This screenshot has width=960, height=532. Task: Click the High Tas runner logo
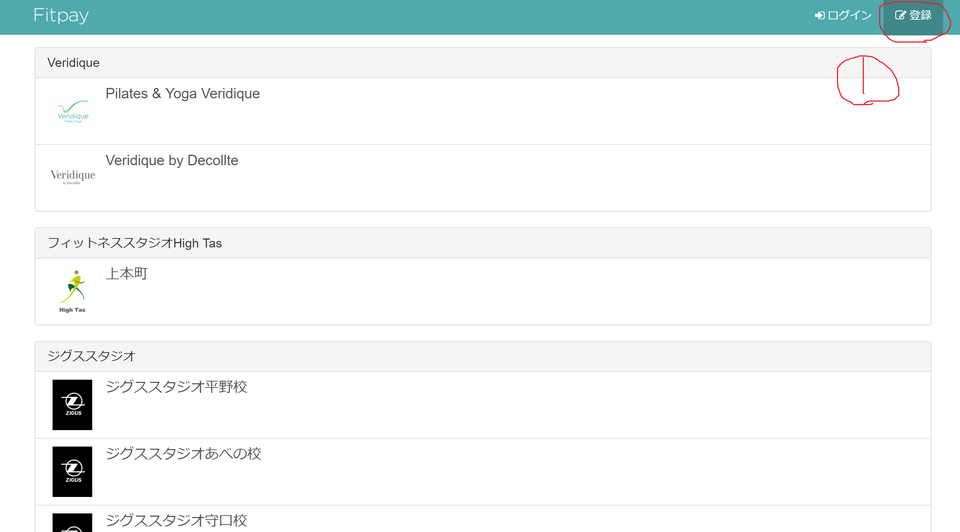coord(73,291)
